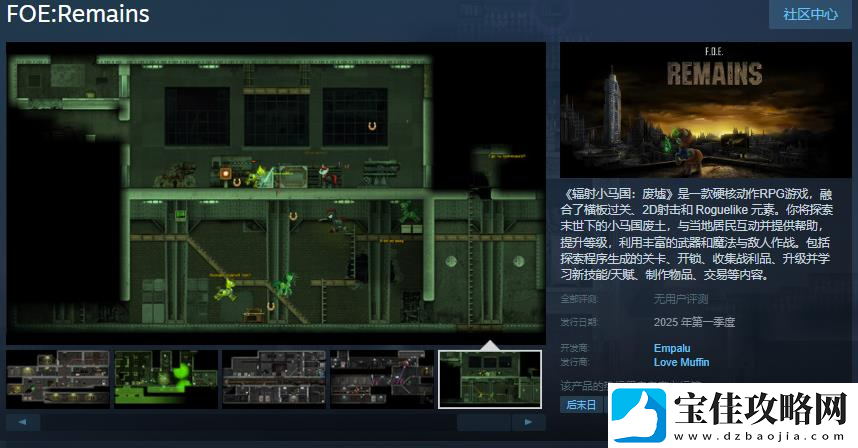Click the right arrow of thumbnail strip
858x448 pixels.
click(x=529, y=422)
